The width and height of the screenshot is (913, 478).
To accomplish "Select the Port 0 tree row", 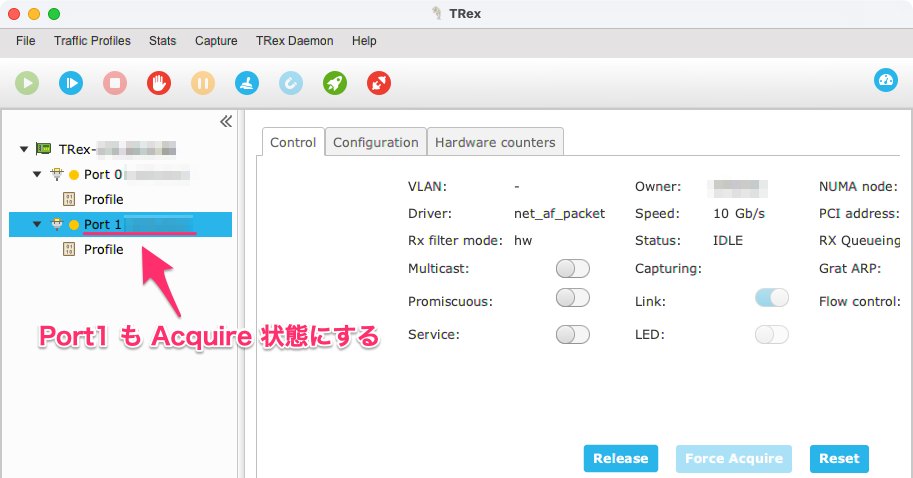I will pos(121,175).
